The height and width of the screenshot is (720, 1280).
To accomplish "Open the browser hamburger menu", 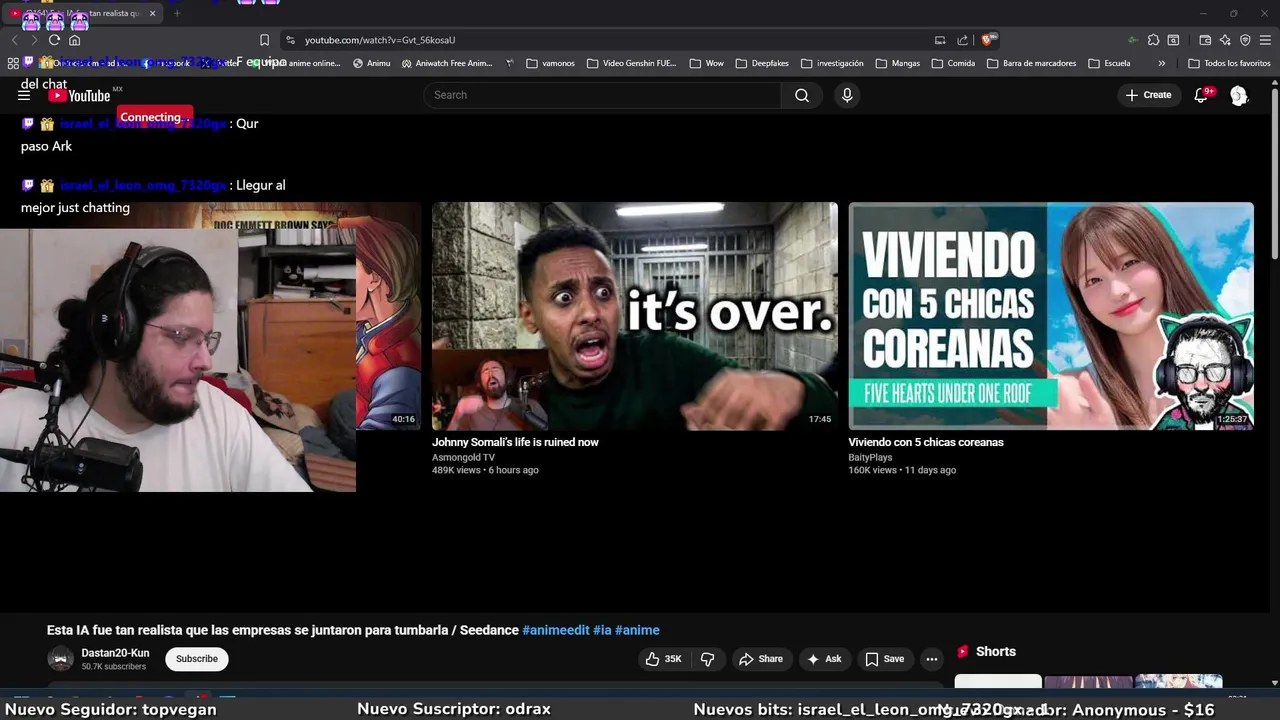I will point(1265,40).
